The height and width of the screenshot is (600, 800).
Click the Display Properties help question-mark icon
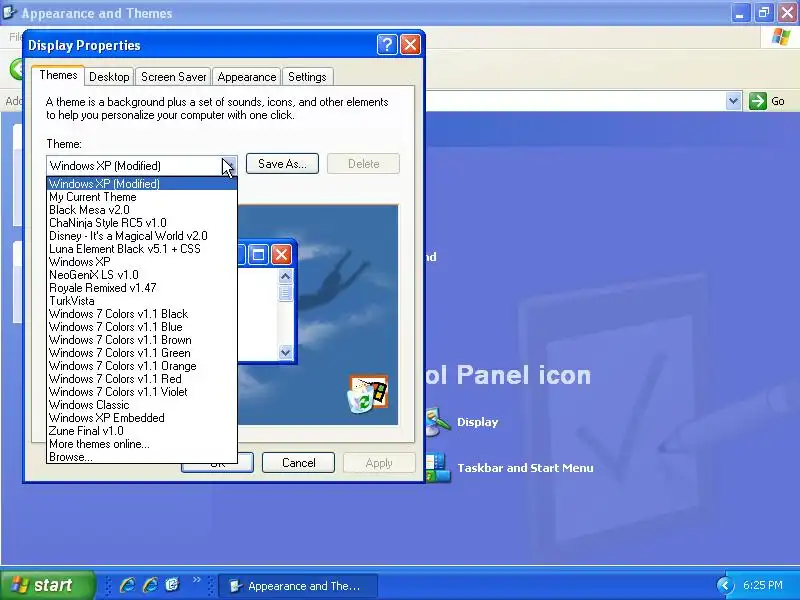(387, 45)
